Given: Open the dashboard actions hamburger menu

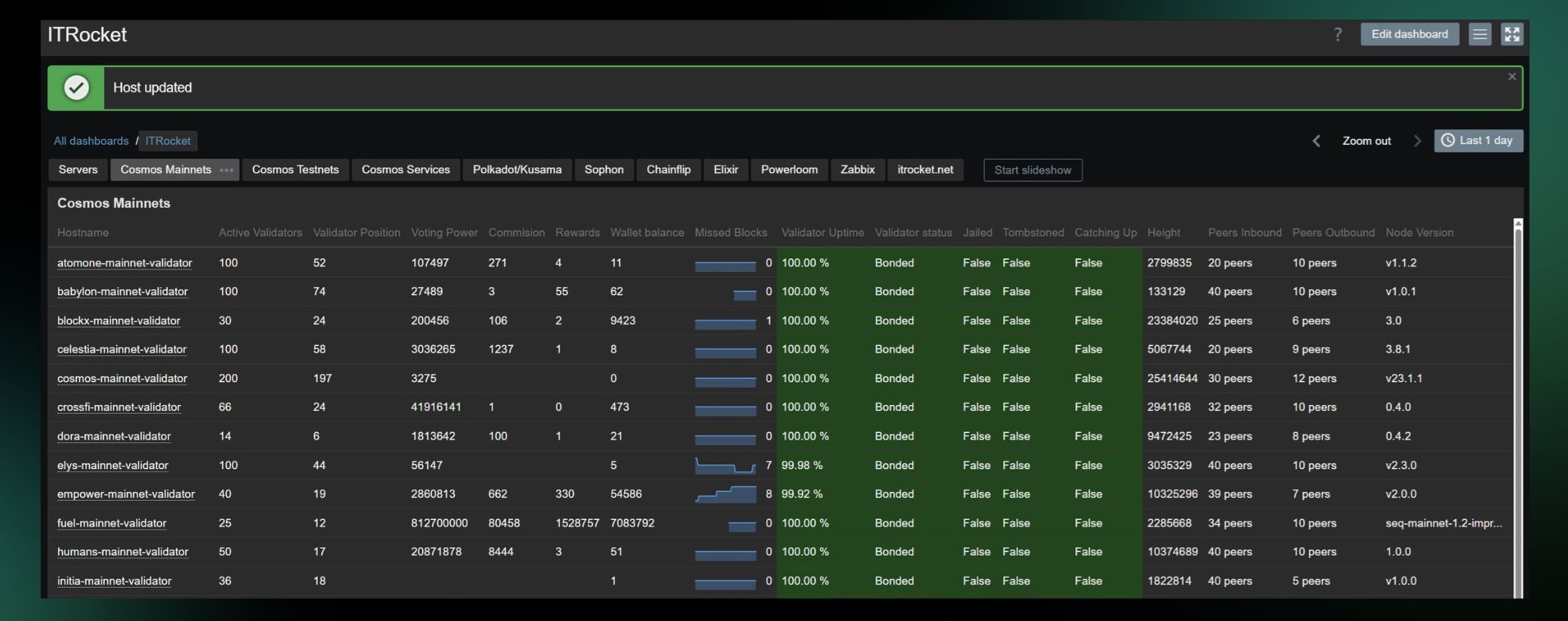Looking at the screenshot, I should click(1480, 34).
